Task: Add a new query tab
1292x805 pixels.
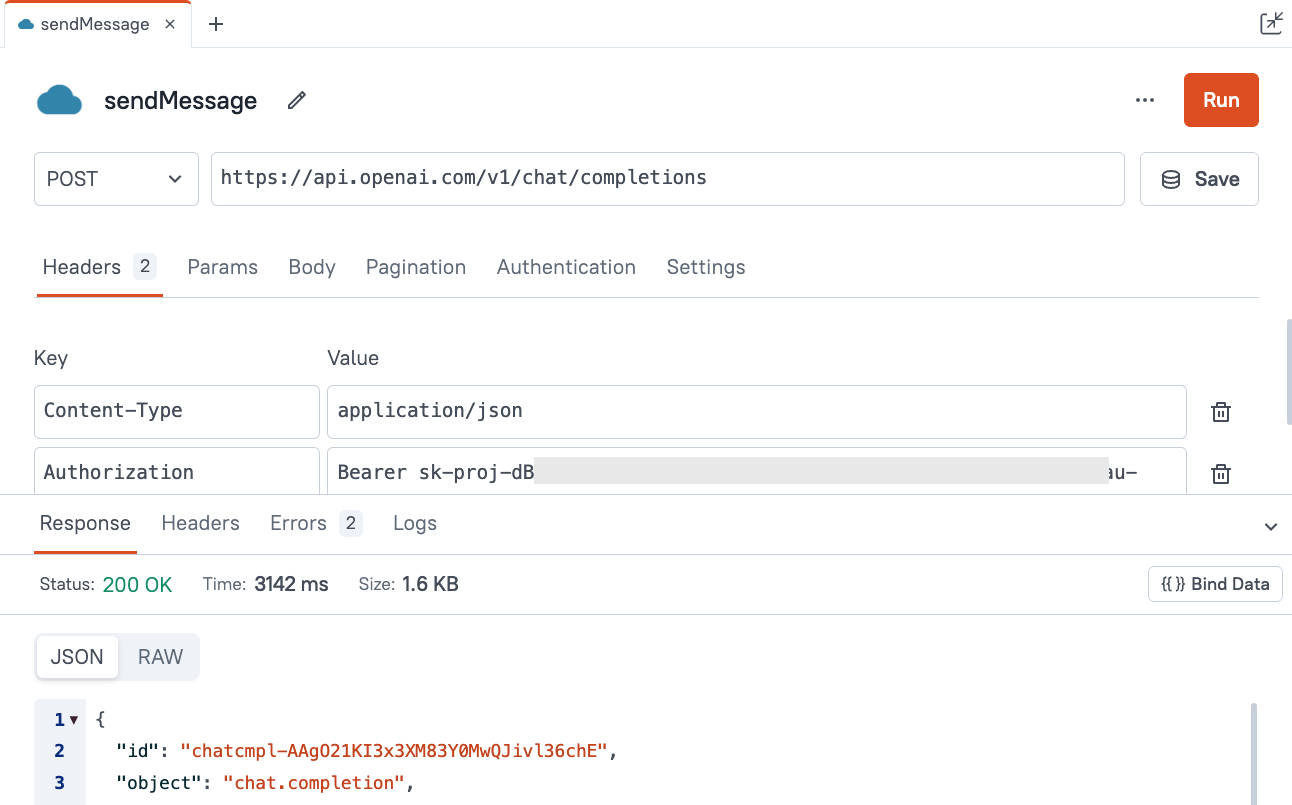Action: pyautogui.click(x=216, y=24)
